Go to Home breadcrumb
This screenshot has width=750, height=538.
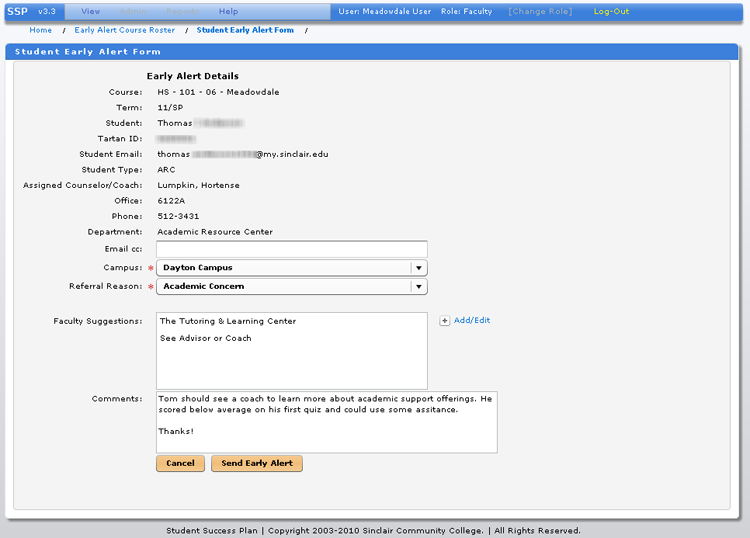click(40, 30)
